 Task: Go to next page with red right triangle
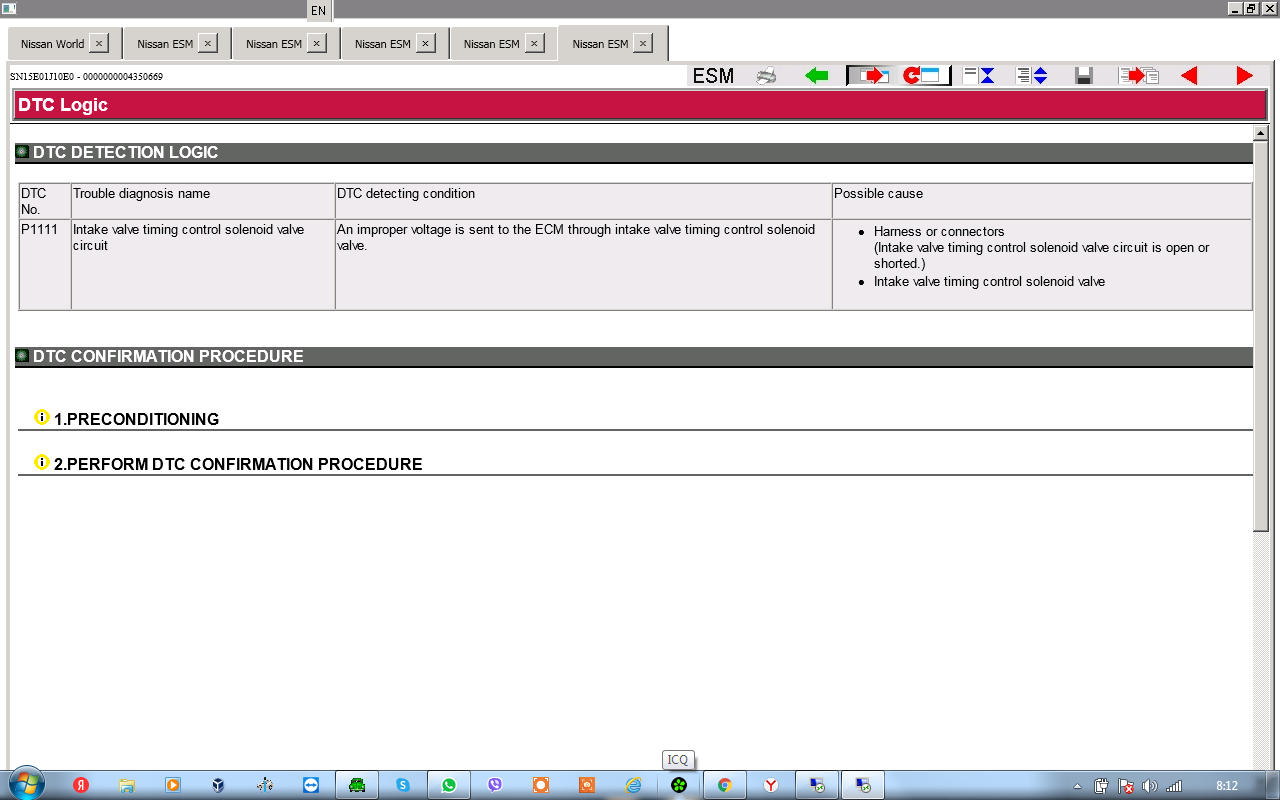[x=1244, y=76]
